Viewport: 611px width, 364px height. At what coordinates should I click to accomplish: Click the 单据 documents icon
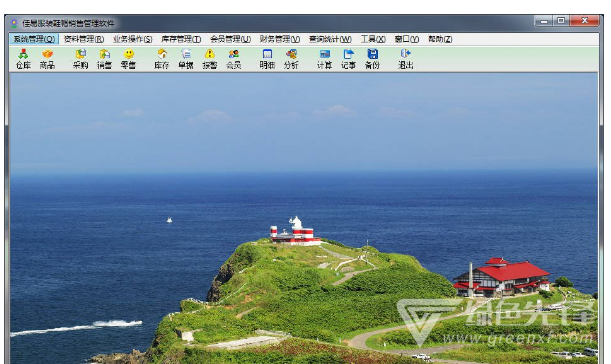186,59
